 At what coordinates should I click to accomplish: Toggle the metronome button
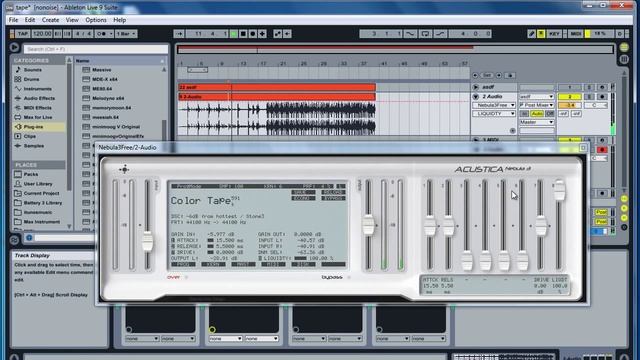pos(104,34)
